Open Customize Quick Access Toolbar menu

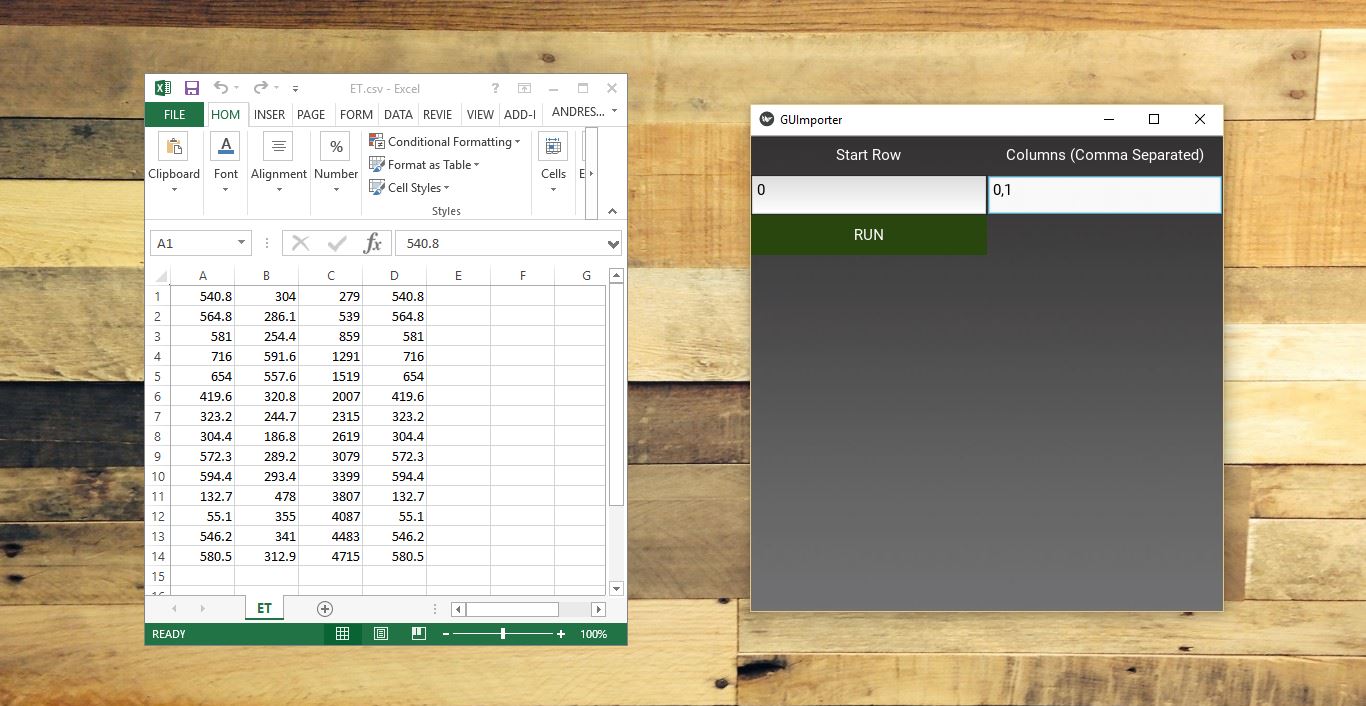point(295,89)
